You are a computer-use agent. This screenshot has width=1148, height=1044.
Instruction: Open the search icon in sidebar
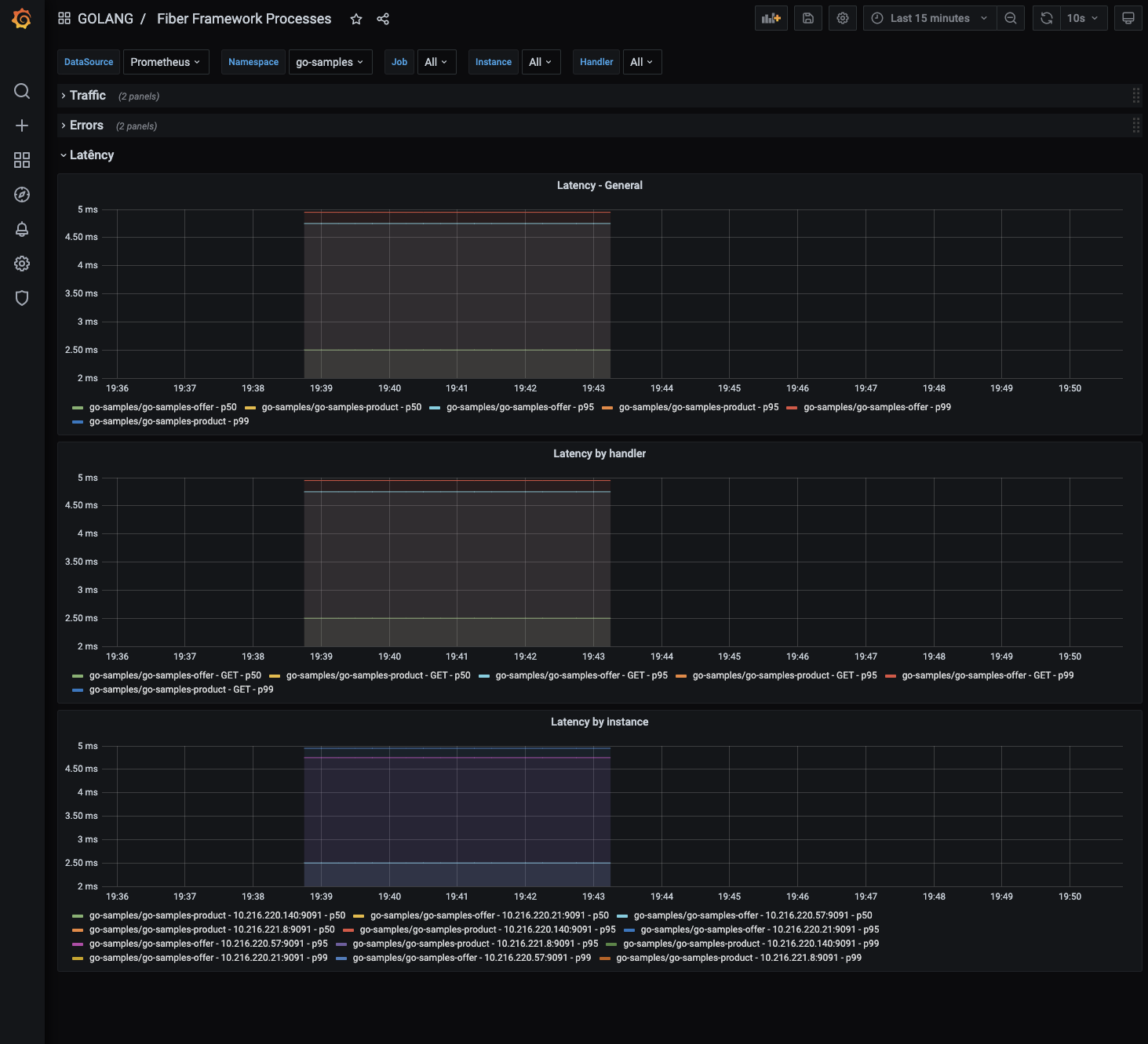pyautogui.click(x=22, y=92)
